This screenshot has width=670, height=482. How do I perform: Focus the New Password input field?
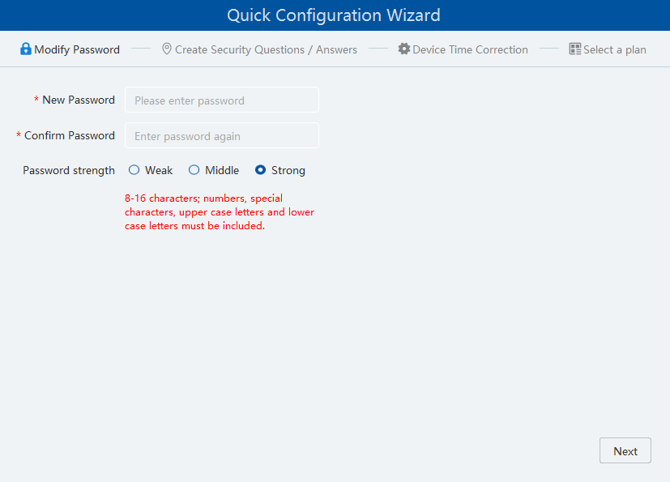tap(222, 100)
